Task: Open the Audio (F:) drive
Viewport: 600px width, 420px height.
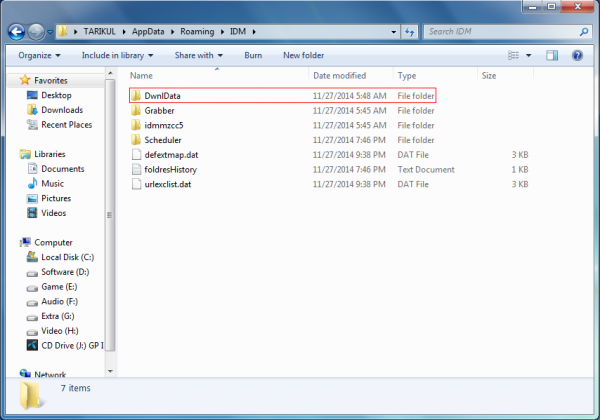Action: click(x=59, y=301)
